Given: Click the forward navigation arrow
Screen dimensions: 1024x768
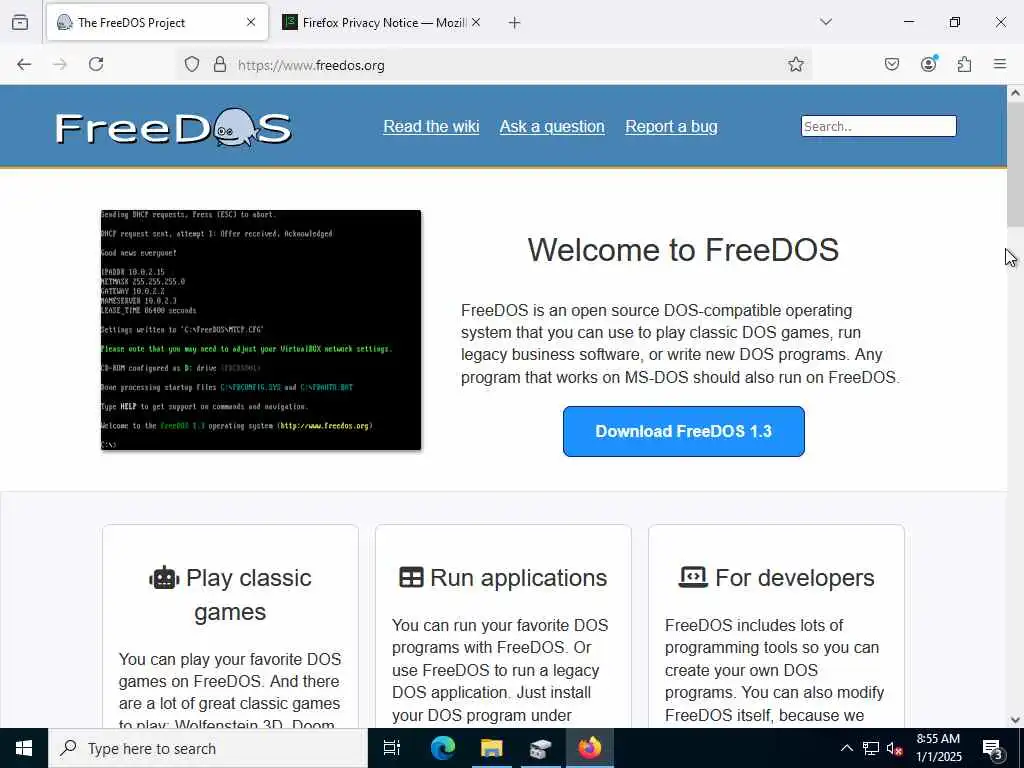Looking at the screenshot, I should (x=60, y=64).
